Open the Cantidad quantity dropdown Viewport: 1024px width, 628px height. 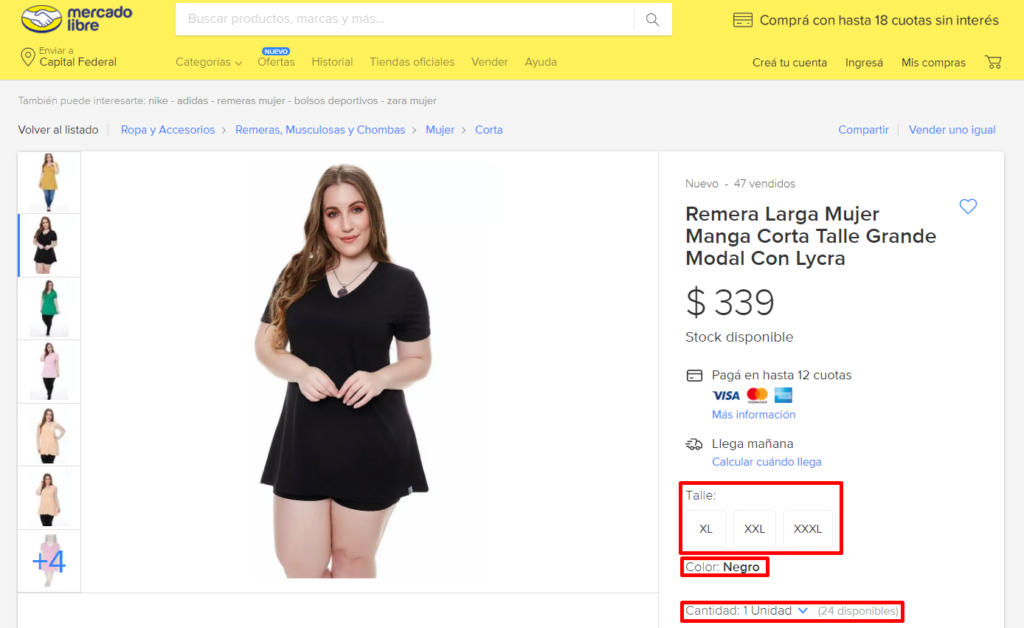click(746, 611)
